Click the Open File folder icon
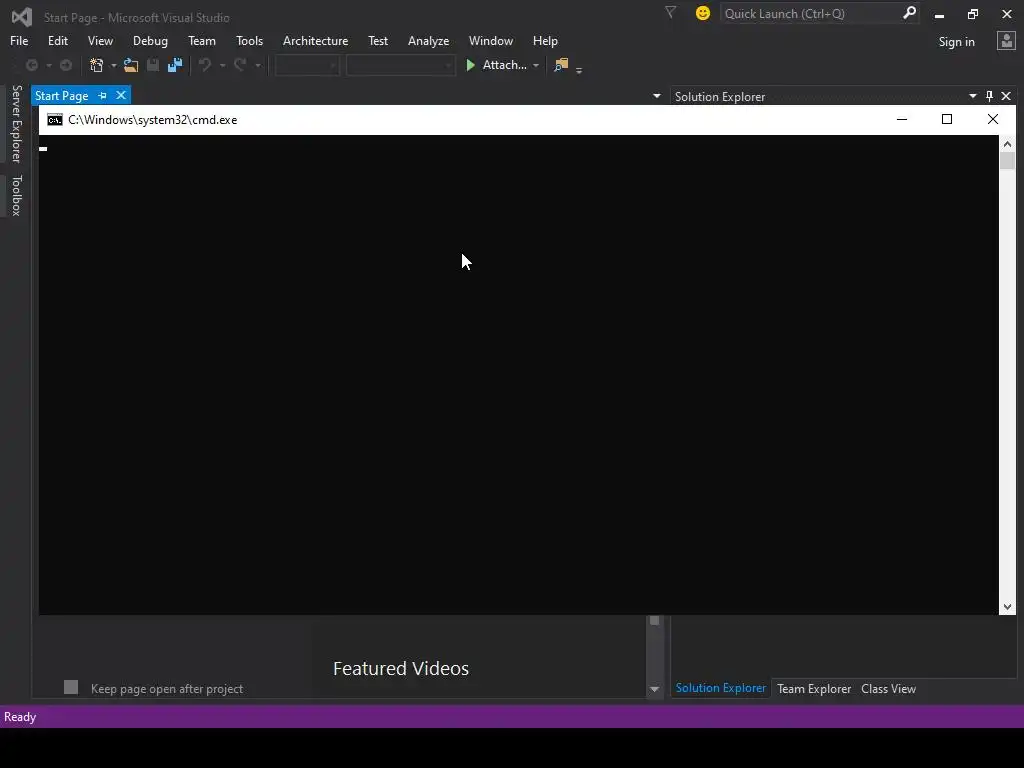1024x768 pixels. [131, 65]
